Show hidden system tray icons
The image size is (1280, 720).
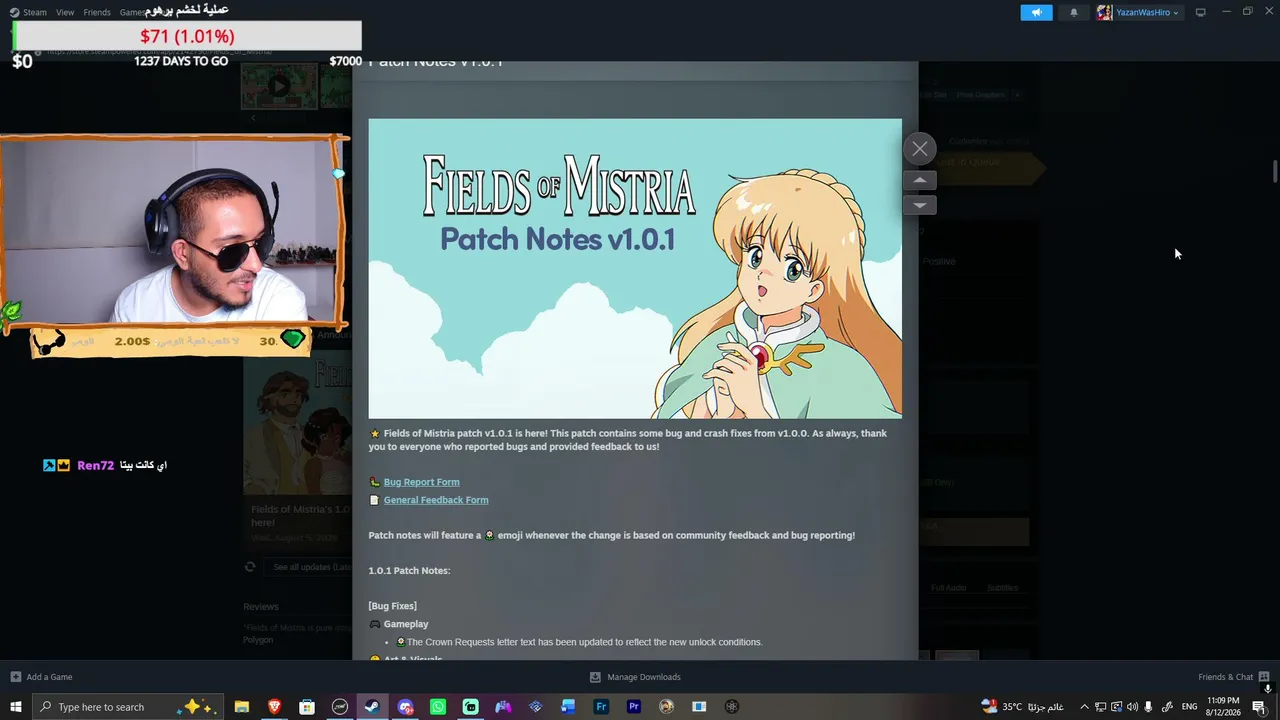pos(1084,707)
